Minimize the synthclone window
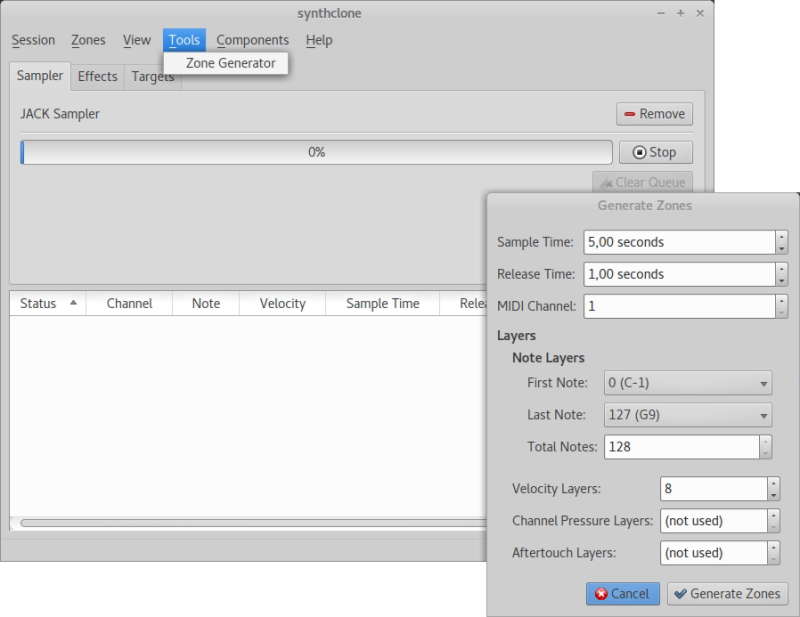Image resolution: width=800 pixels, height=617 pixels. tap(661, 14)
